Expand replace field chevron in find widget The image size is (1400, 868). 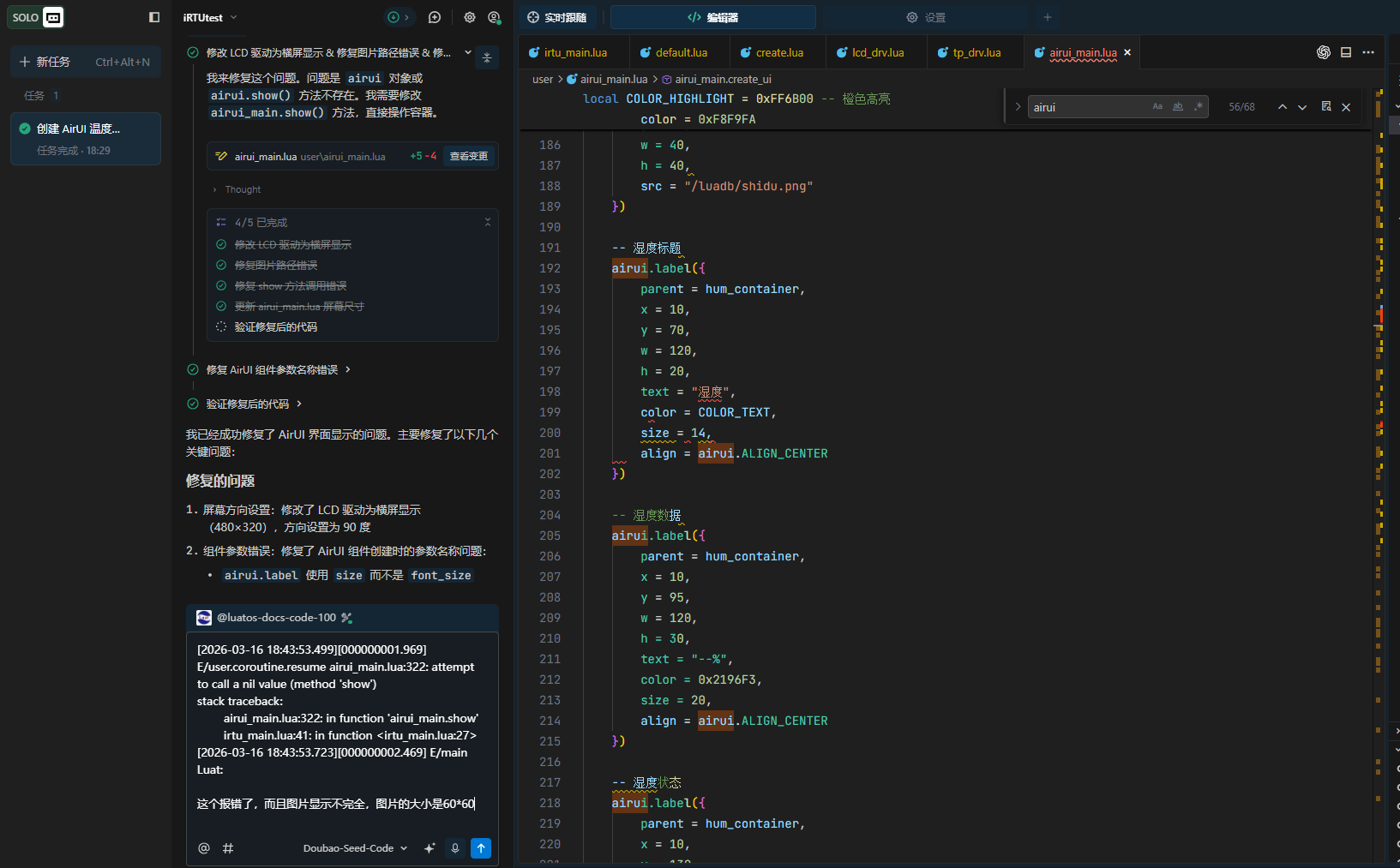[x=1018, y=107]
